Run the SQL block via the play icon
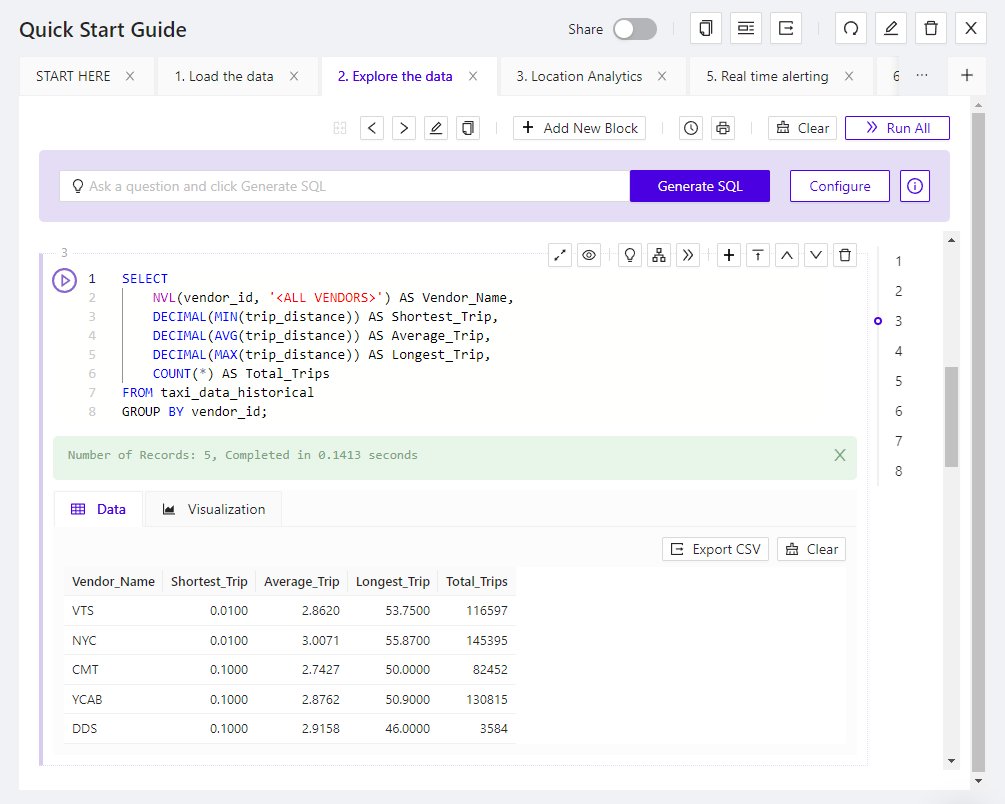 64,280
